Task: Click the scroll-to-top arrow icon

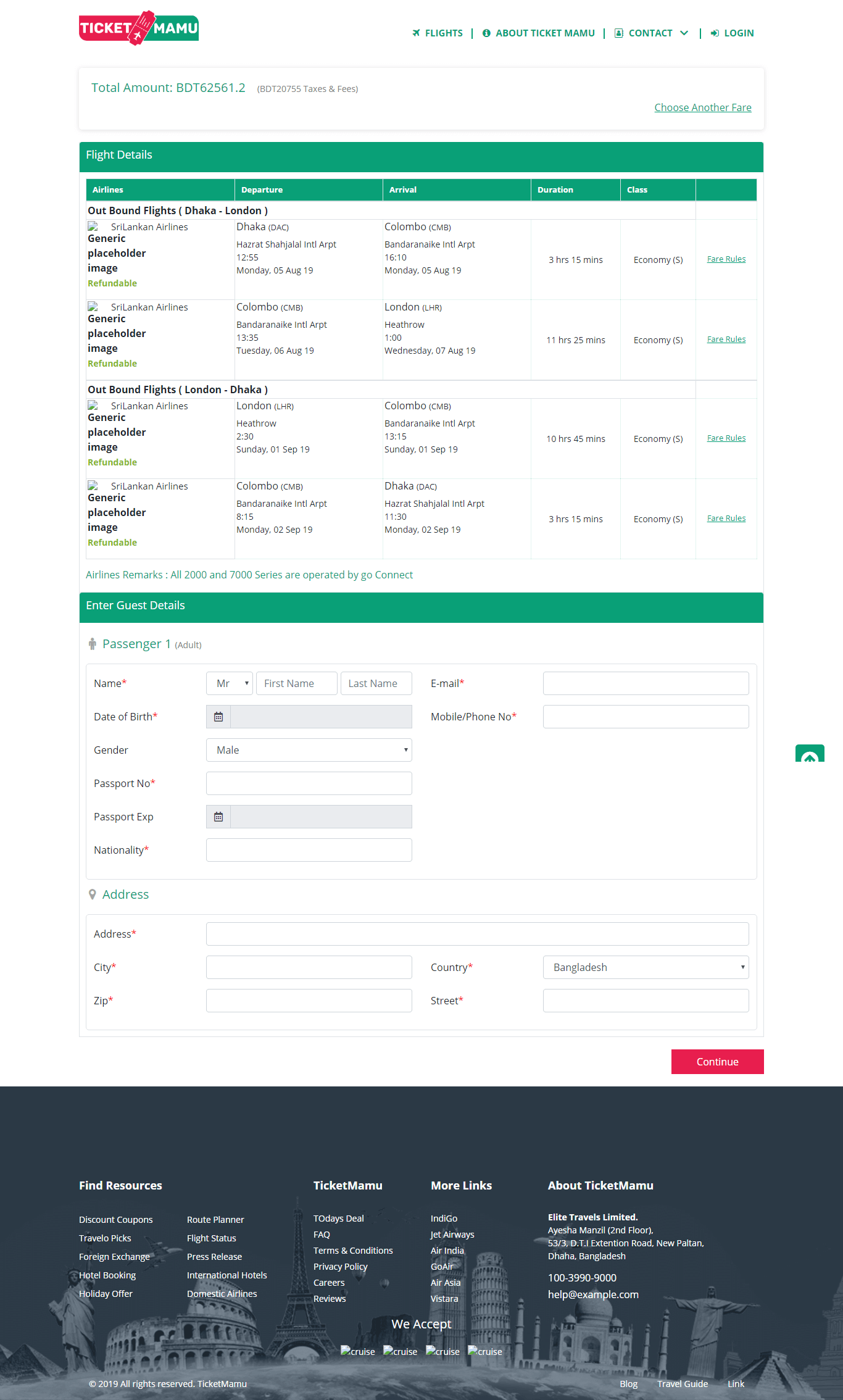Action: pyautogui.click(x=810, y=754)
